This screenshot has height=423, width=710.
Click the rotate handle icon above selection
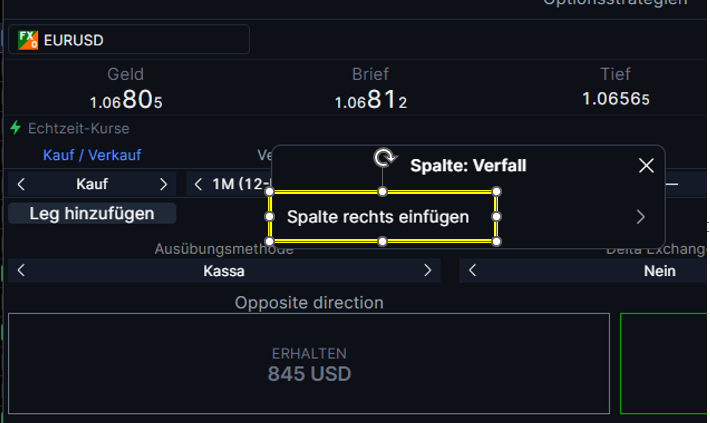point(385,158)
